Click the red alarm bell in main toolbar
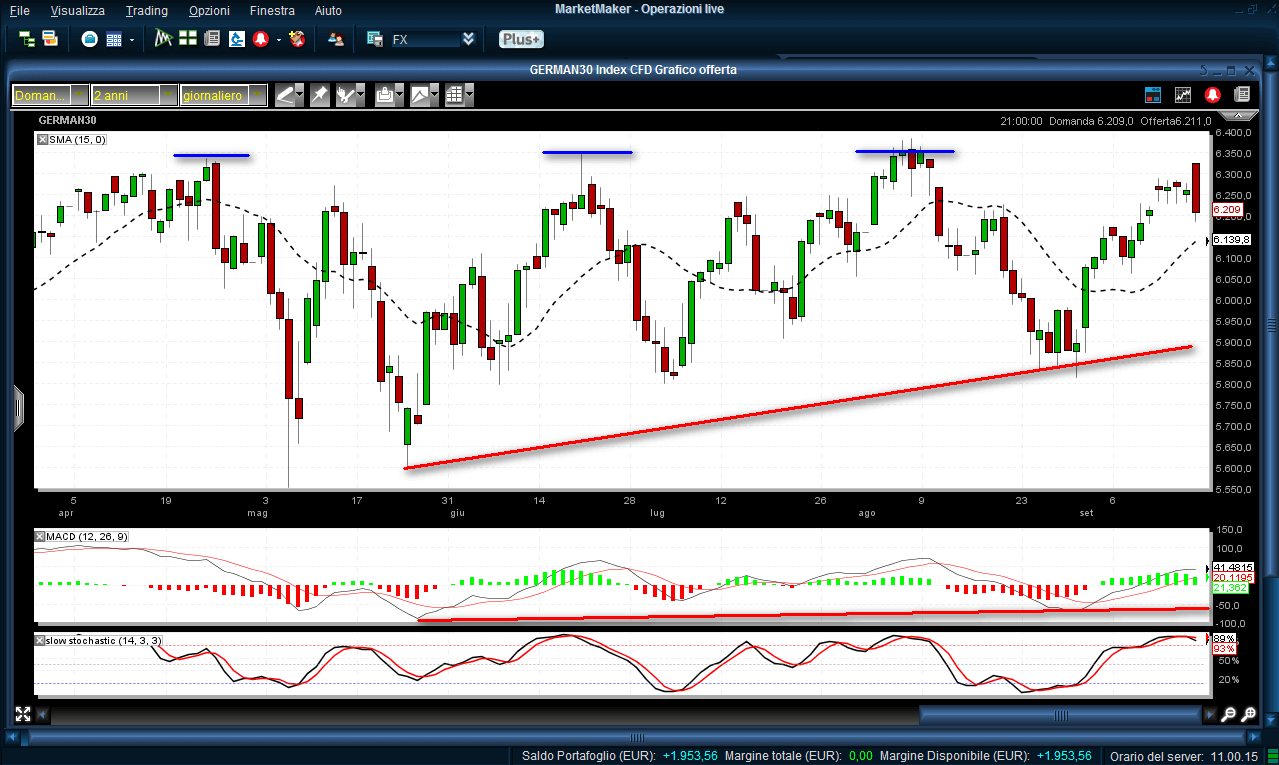This screenshot has height=765, width=1279. pos(262,39)
